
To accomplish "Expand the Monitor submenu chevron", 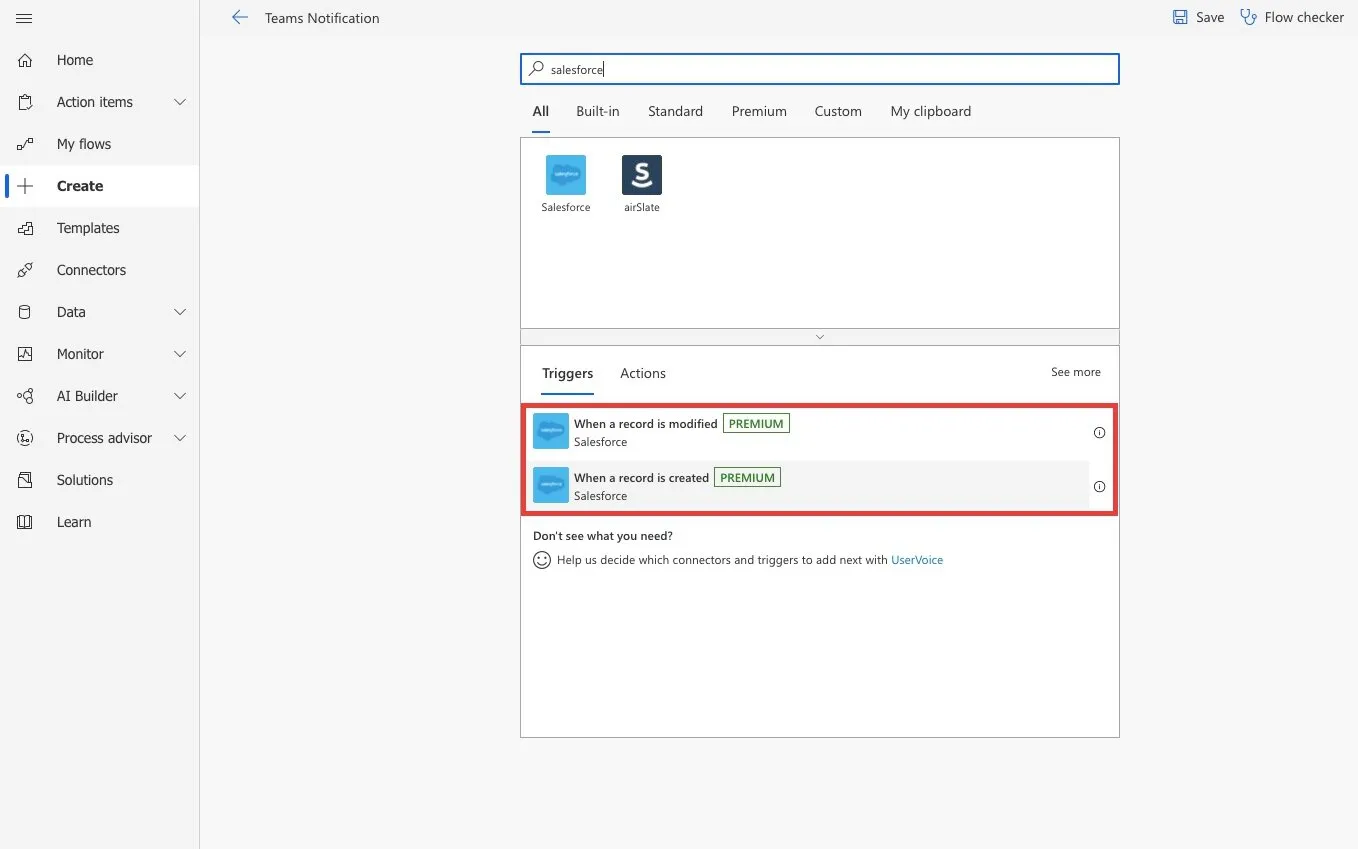I will [x=180, y=354].
